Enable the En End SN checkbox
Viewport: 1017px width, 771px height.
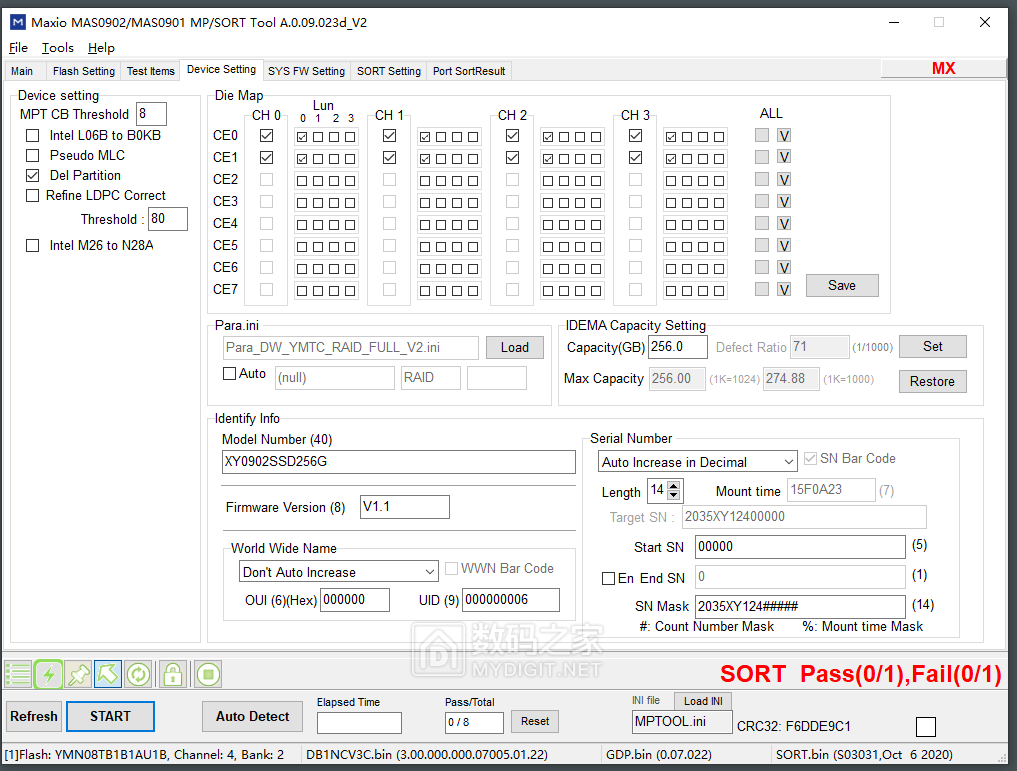pos(608,578)
